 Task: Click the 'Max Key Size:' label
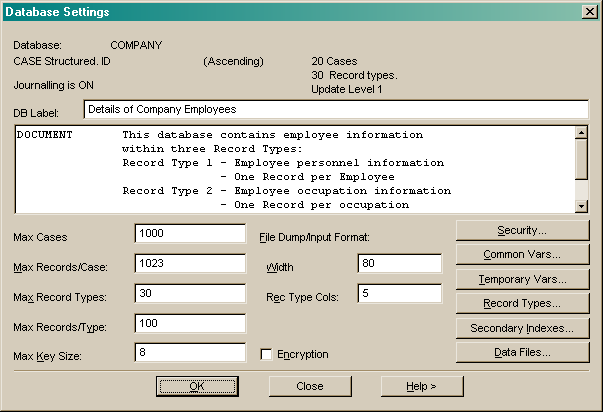tap(47, 356)
